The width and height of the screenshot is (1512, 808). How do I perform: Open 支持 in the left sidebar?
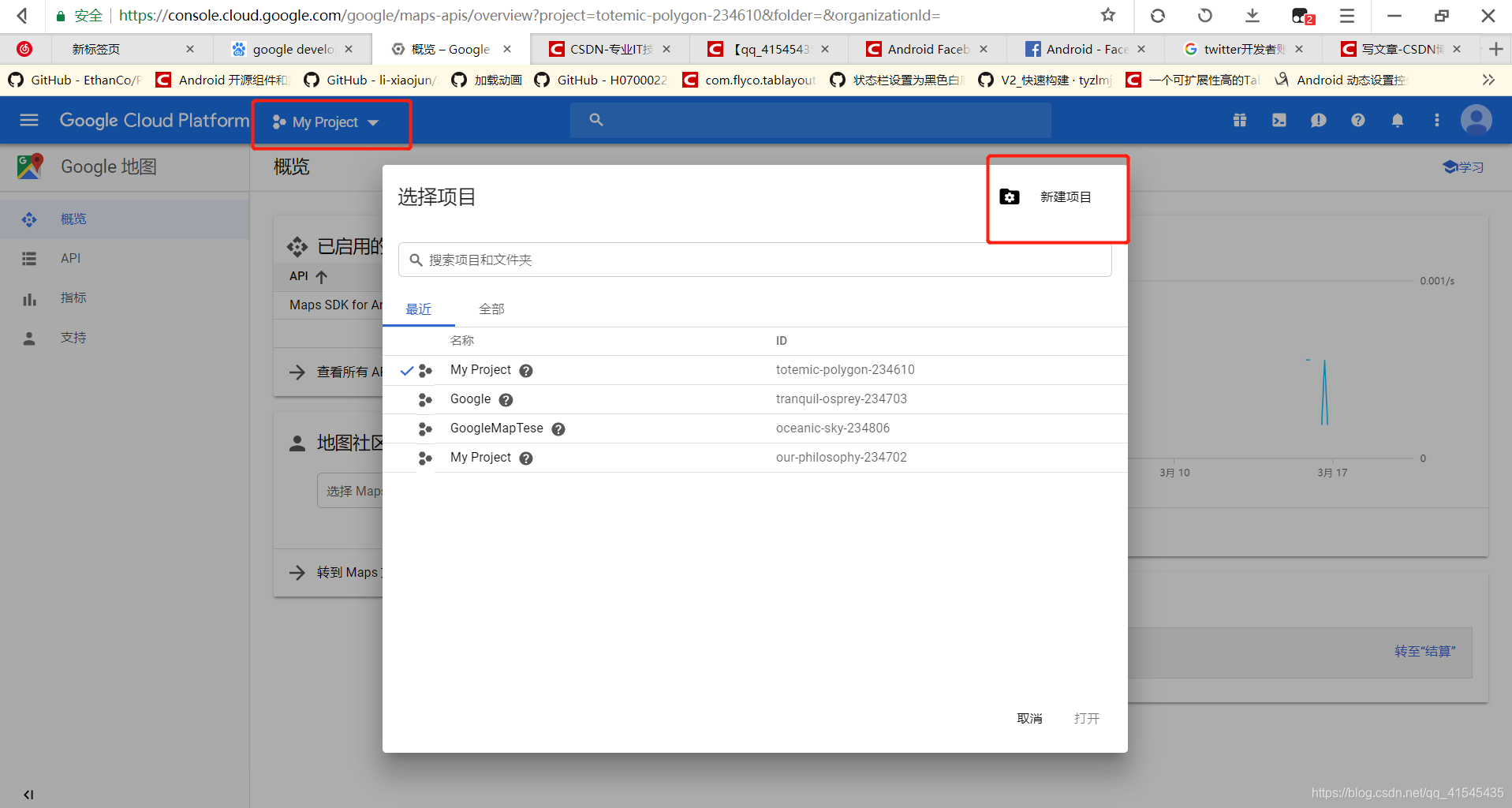tap(125, 338)
